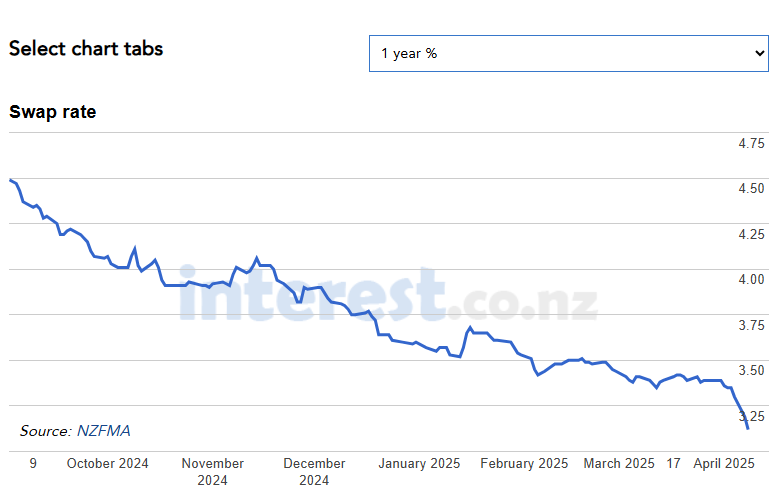Click the interest.co.nz watermark
This screenshot has width=782, height=485.
[x=388, y=294]
